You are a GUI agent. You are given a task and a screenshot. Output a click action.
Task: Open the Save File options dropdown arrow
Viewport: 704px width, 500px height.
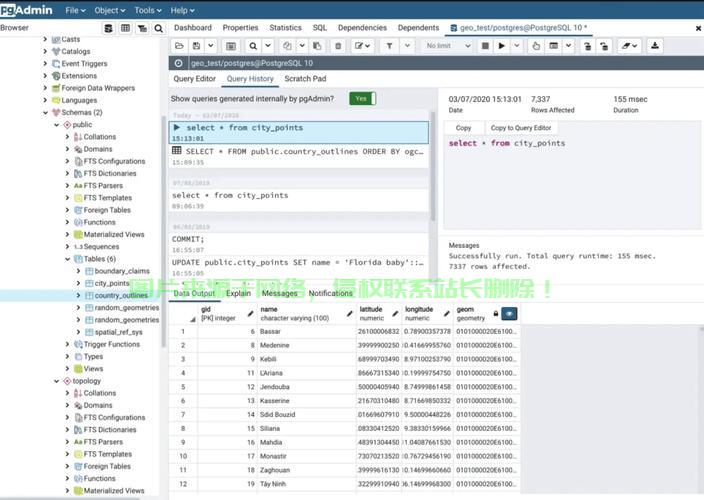211,46
